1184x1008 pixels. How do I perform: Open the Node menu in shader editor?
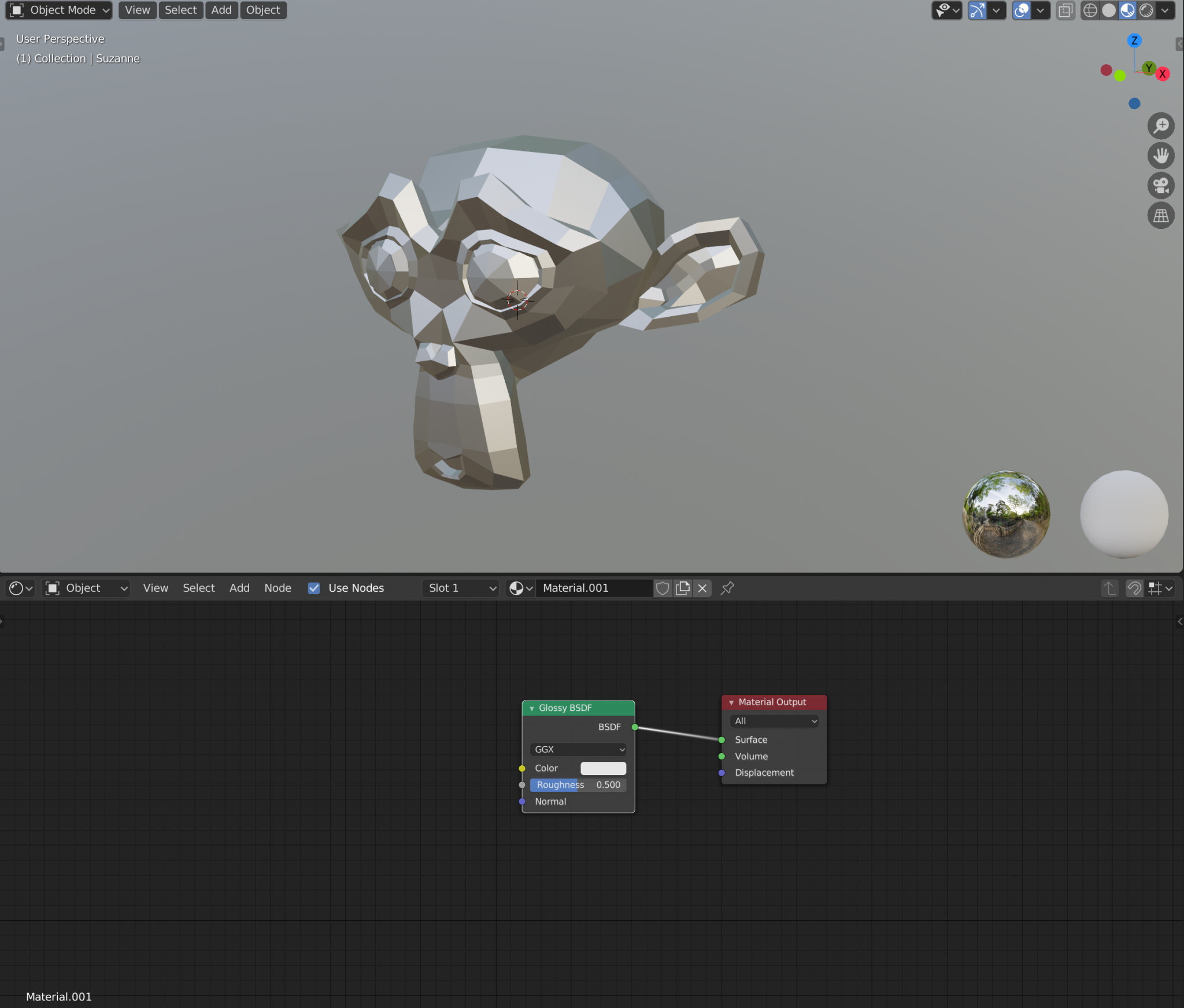[x=278, y=588]
